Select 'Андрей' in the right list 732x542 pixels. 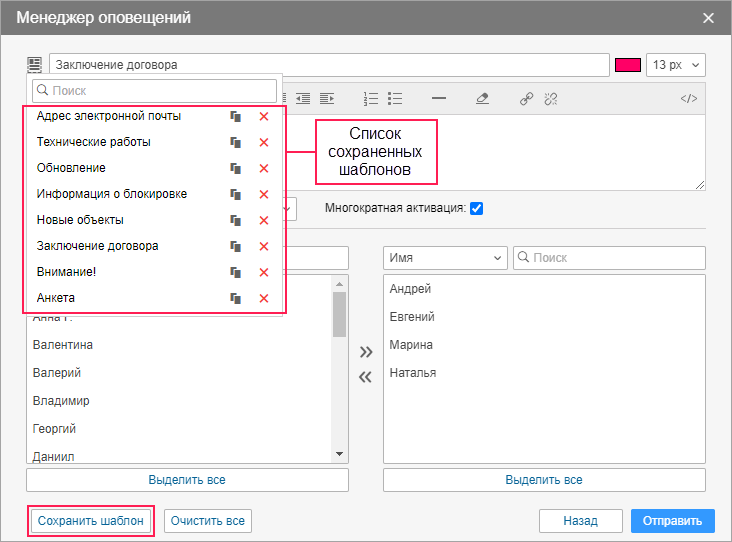pyautogui.click(x=410, y=289)
